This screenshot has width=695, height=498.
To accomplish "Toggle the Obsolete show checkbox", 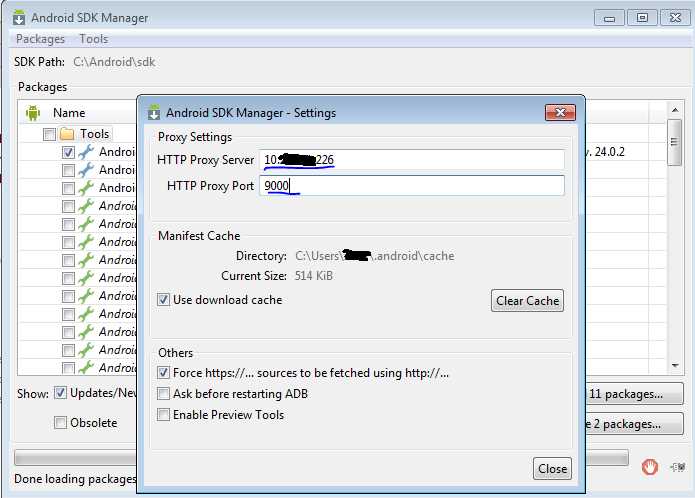I will point(60,423).
